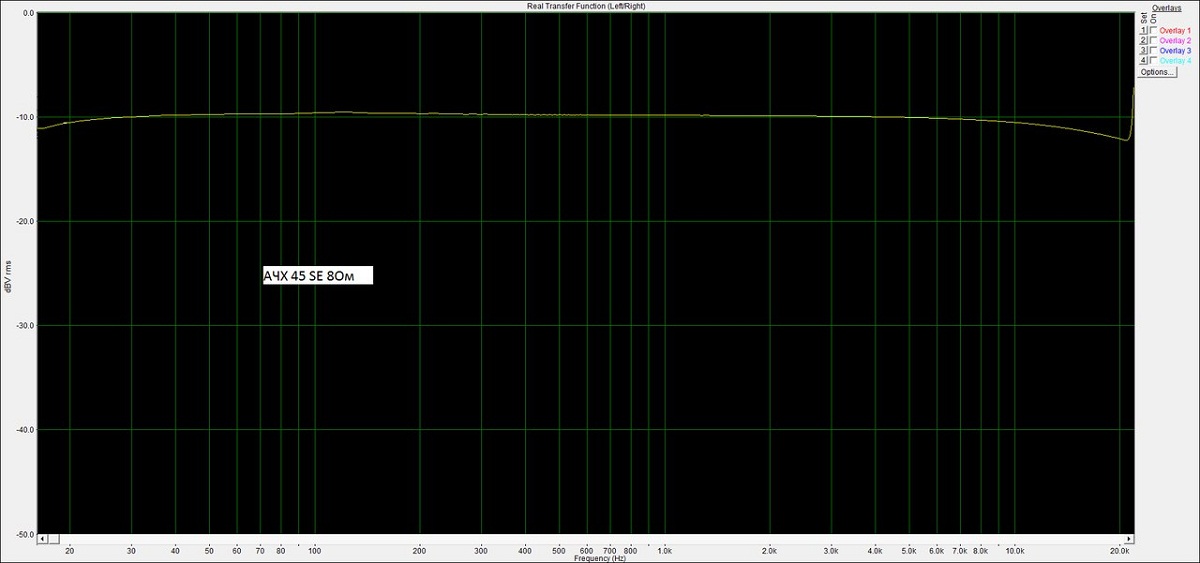The image size is (1200, 563).
Task: Click the frequency scrollbar right arrow
Action: (1130, 538)
